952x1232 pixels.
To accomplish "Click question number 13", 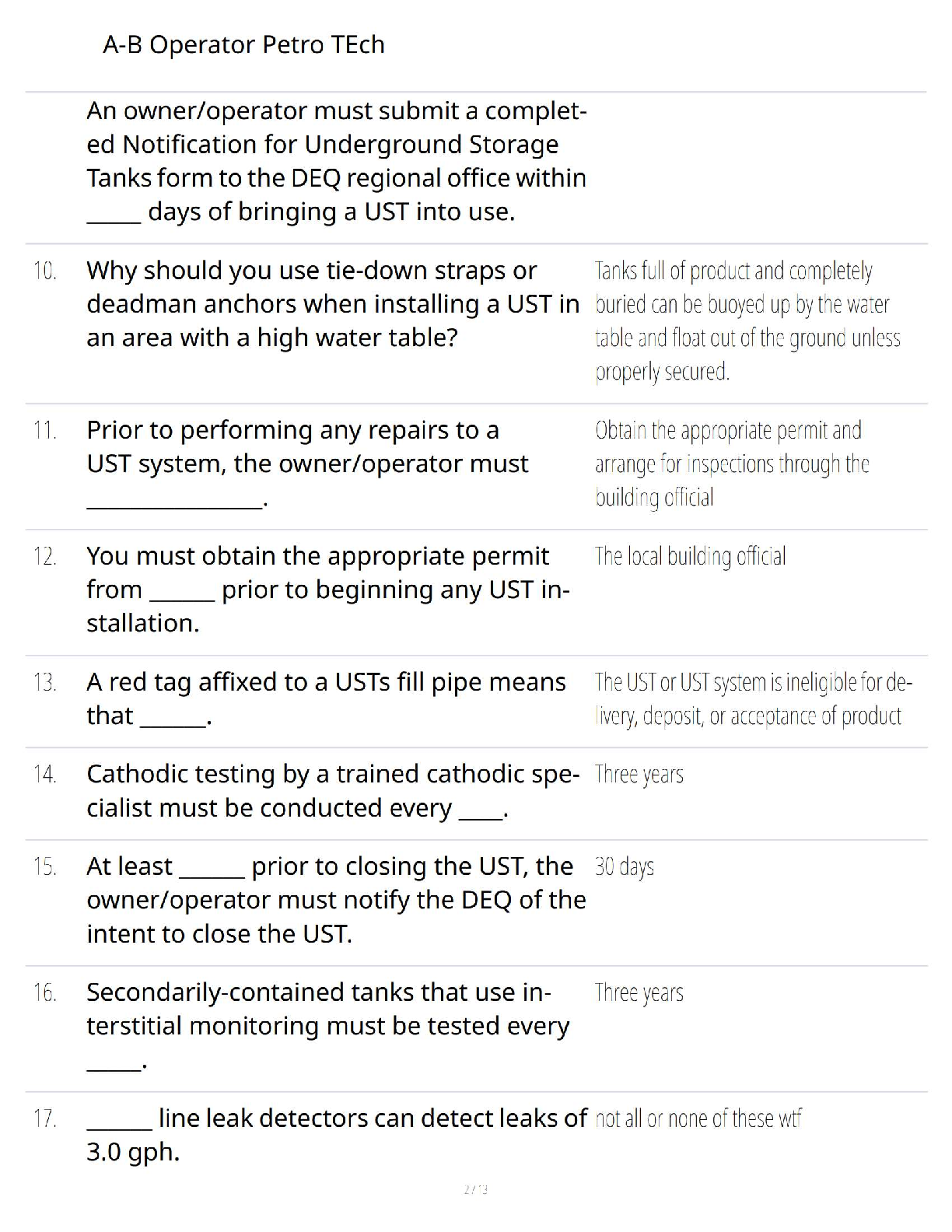I will (45, 683).
